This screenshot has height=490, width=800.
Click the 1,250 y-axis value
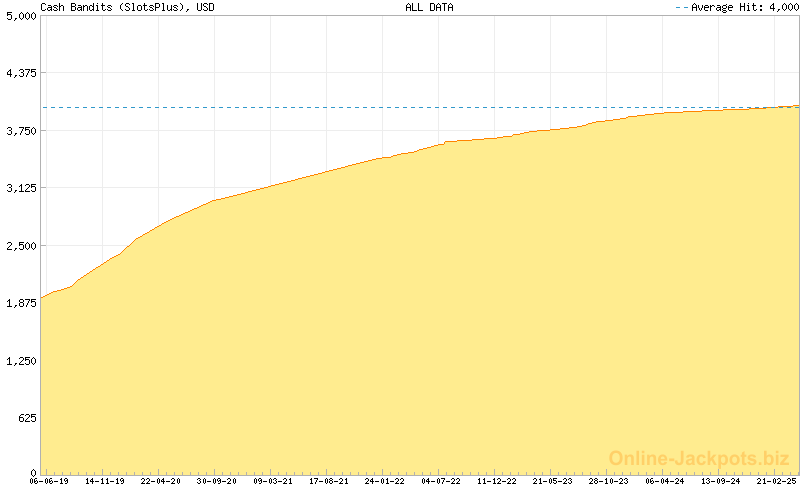point(18,361)
